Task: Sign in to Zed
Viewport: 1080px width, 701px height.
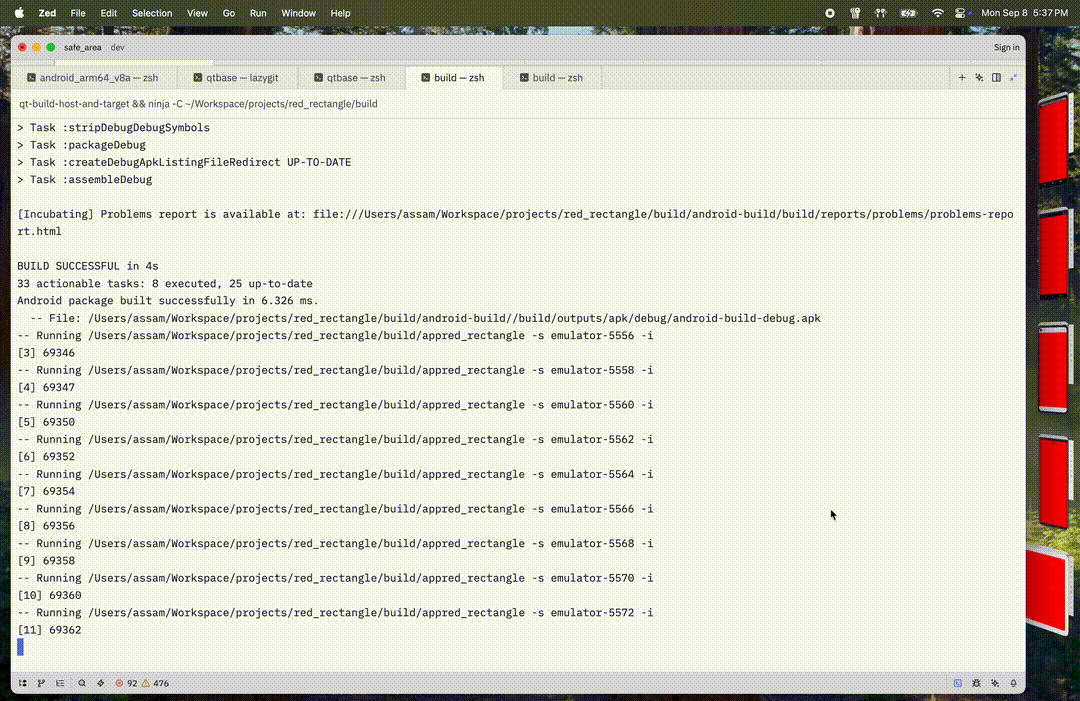Action: pos(1006,48)
